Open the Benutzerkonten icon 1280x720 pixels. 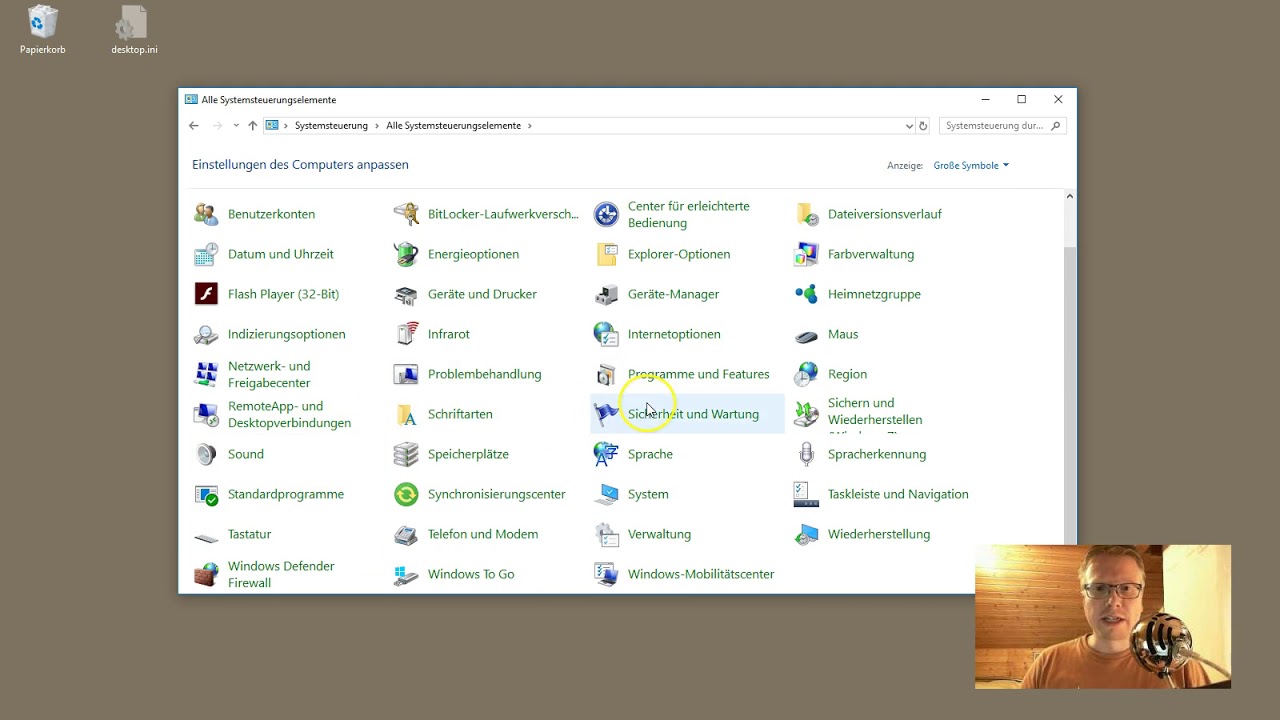tap(206, 214)
